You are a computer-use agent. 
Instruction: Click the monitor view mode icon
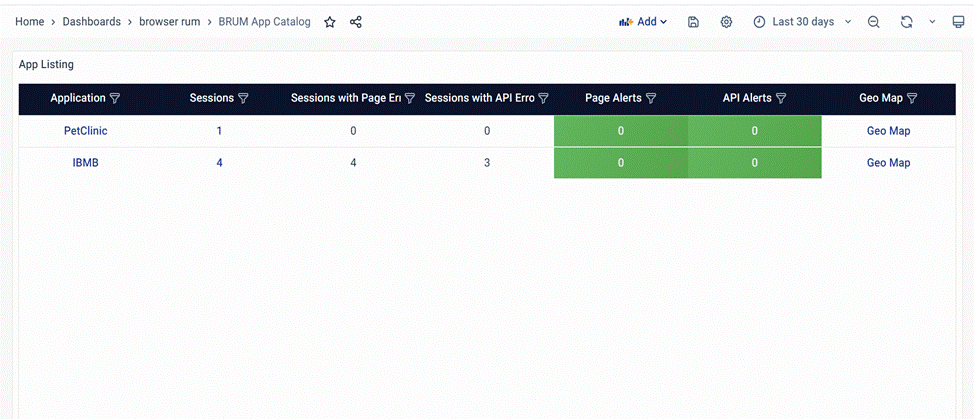[x=959, y=22]
